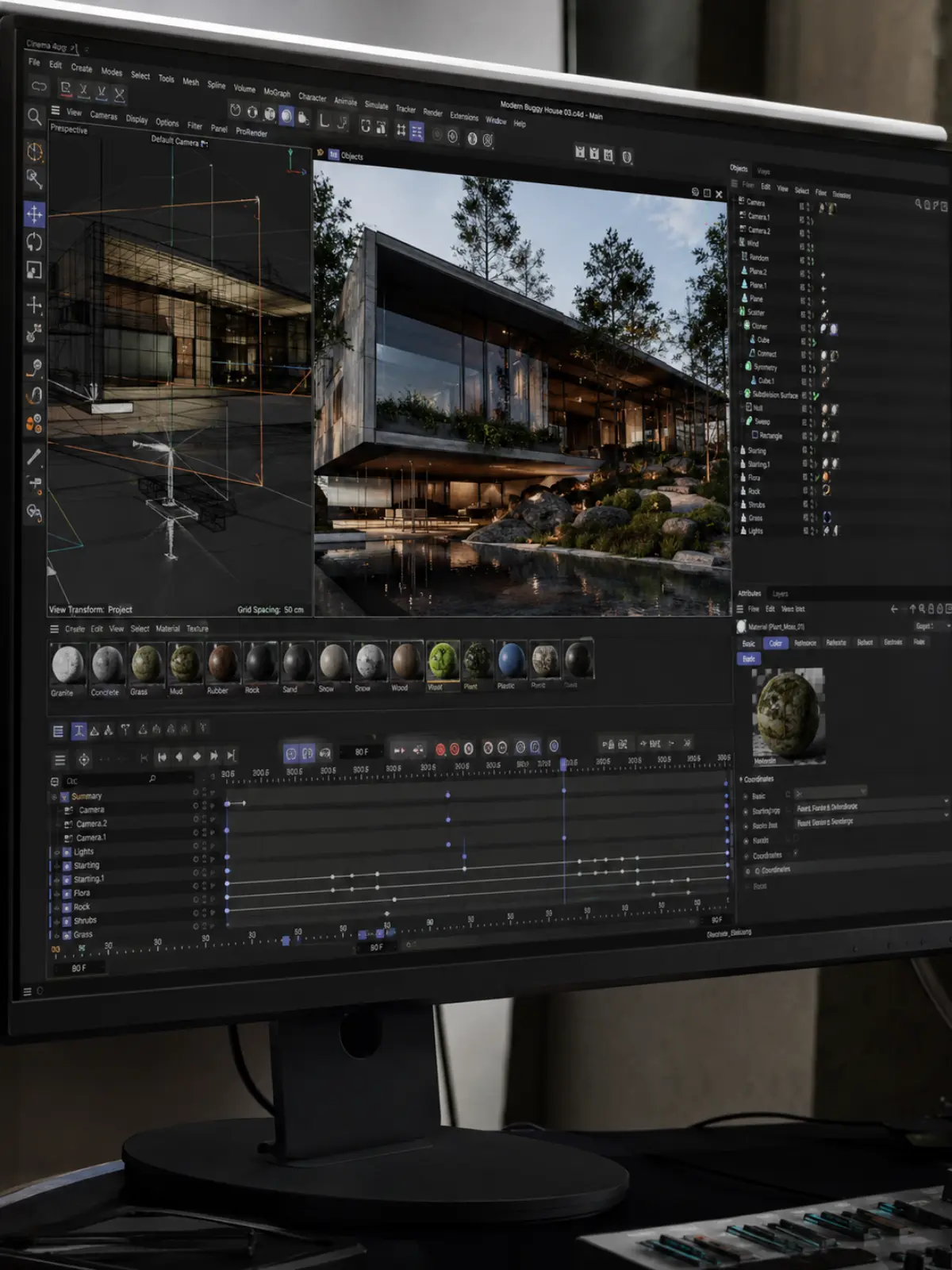Click the mossy material preview thumbnail in Attributes
The height and width of the screenshot is (1270, 952).
tap(788, 716)
